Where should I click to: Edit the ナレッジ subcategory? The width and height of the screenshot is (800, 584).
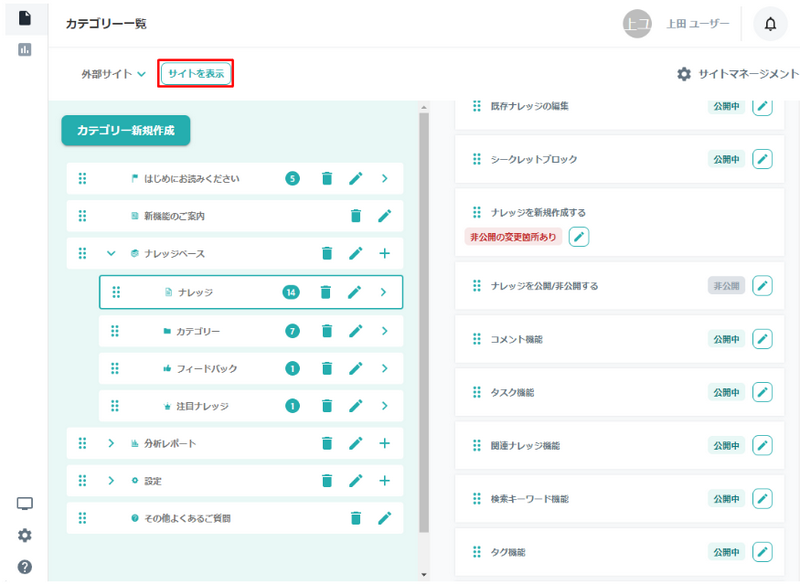pos(355,292)
